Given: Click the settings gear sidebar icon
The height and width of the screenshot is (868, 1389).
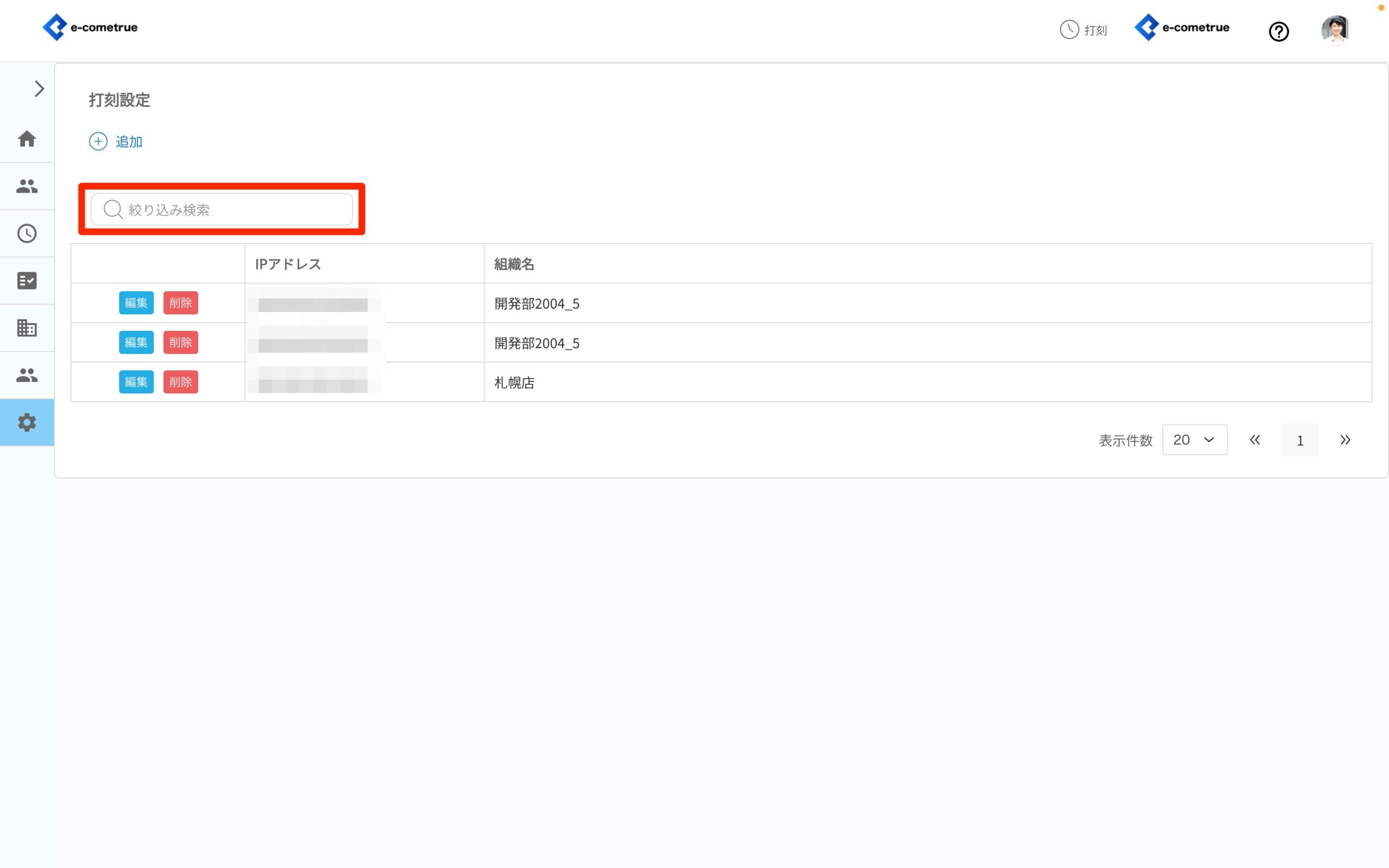Looking at the screenshot, I should pos(27,423).
